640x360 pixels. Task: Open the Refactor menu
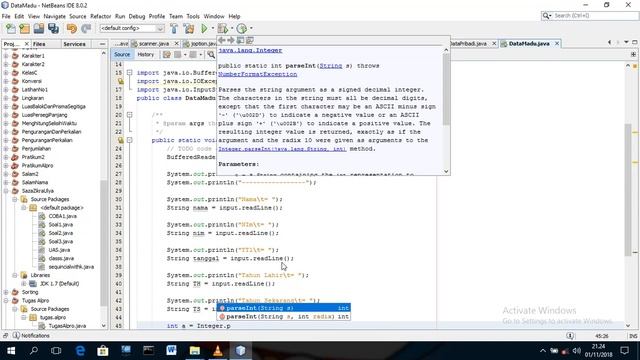click(x=100, y=16)
